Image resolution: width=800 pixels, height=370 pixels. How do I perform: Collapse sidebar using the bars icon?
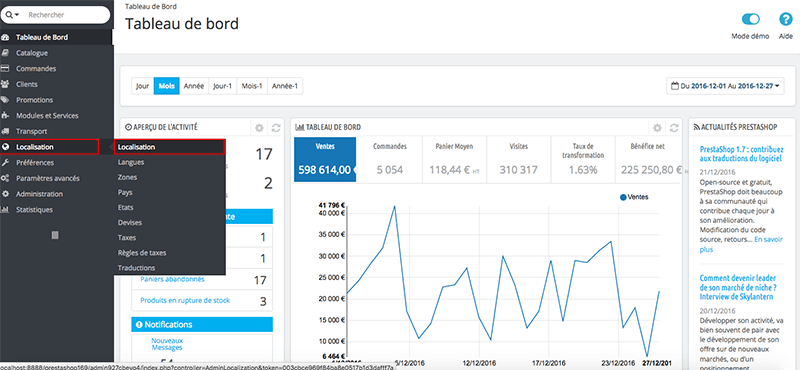(56, 235)
